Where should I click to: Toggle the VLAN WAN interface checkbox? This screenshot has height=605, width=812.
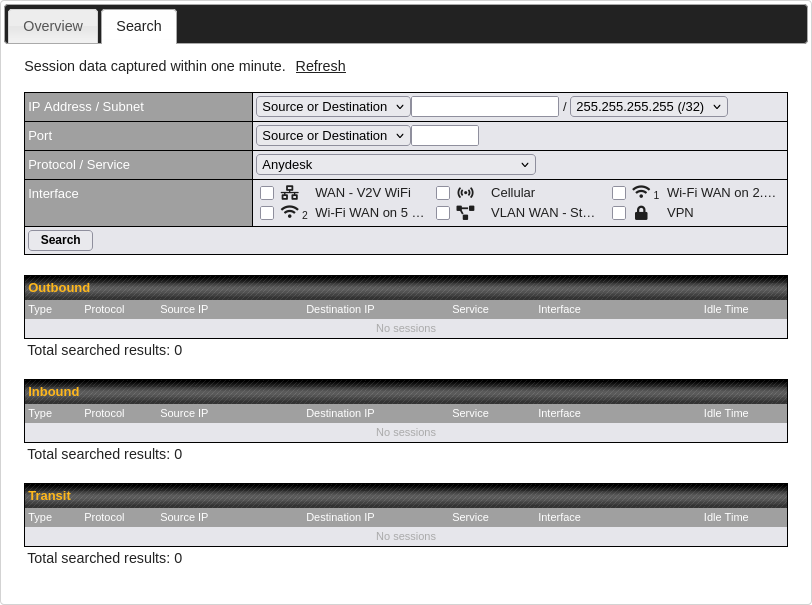point(443,213)
